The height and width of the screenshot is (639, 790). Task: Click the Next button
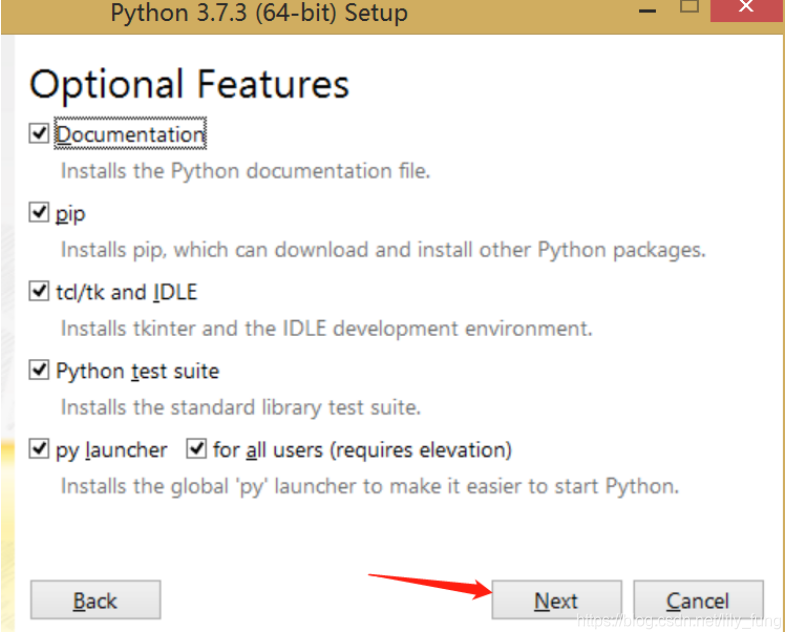[x=557, y=600]
